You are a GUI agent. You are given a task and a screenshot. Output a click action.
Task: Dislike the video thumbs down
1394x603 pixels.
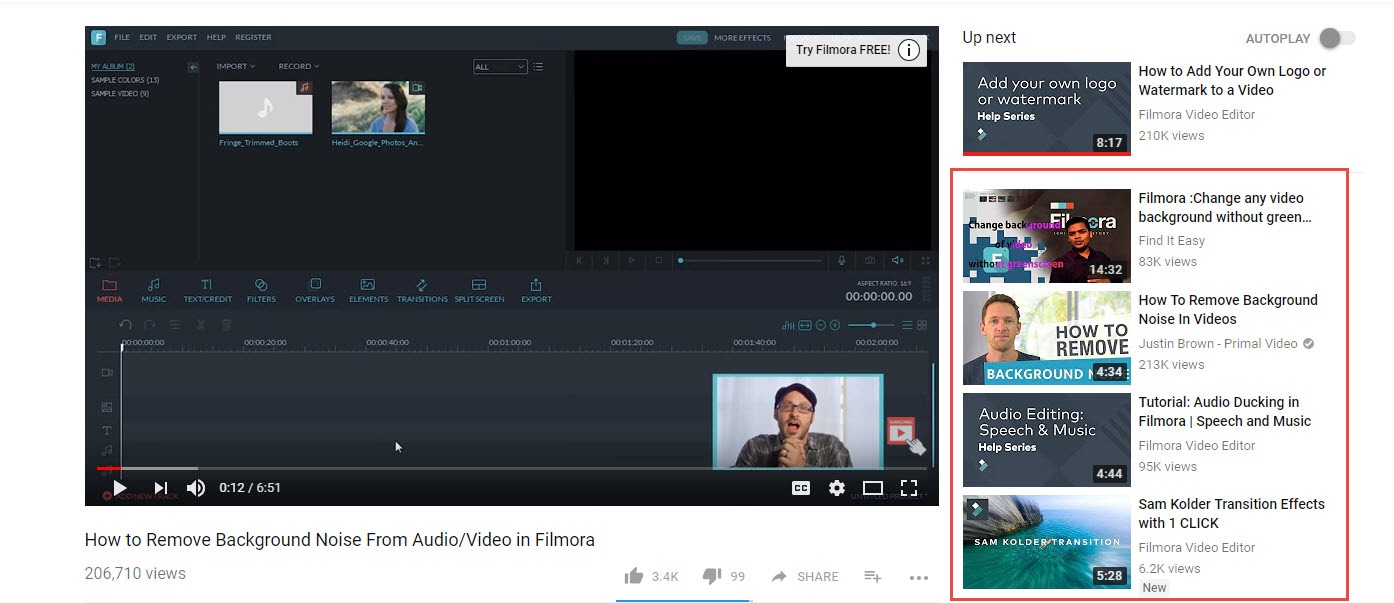tap(712, 576)
